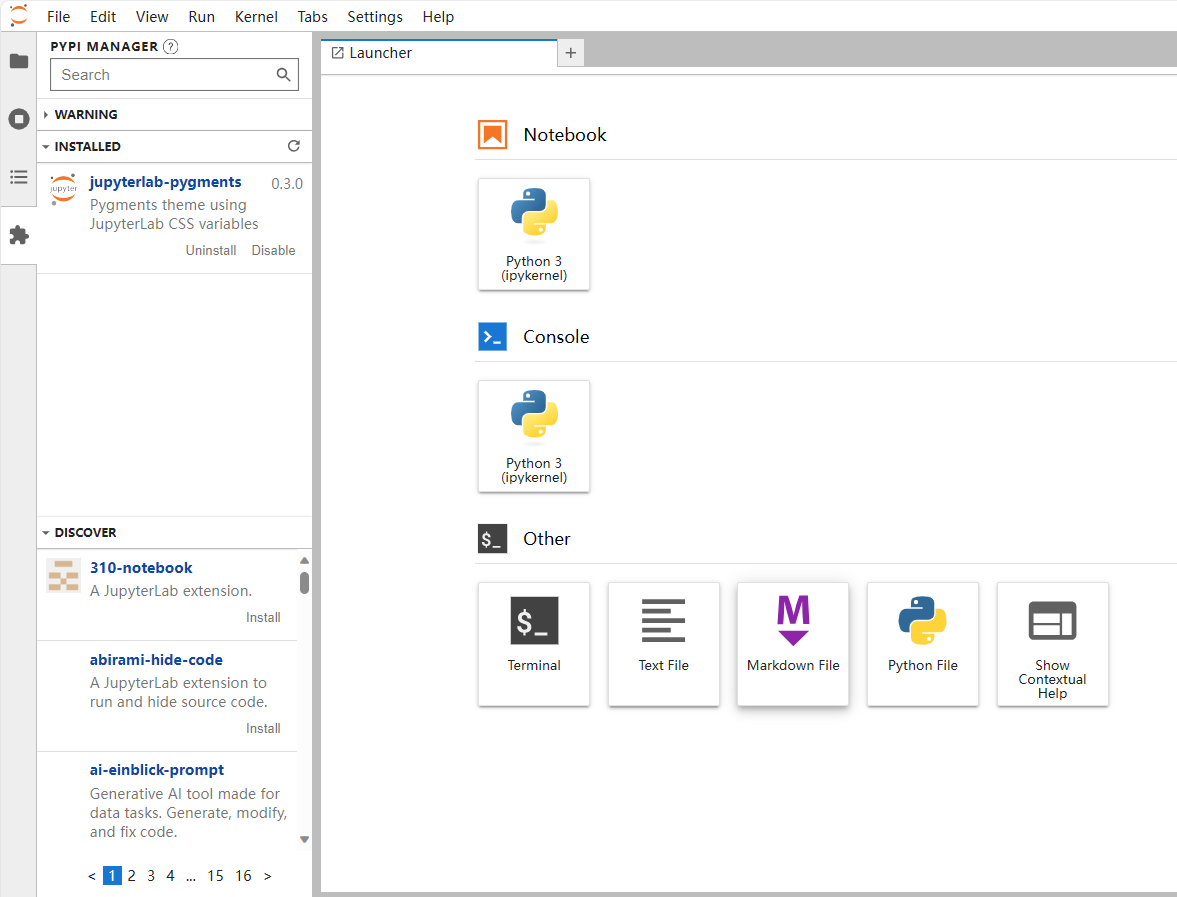Open the Help menu

[438, 17]
